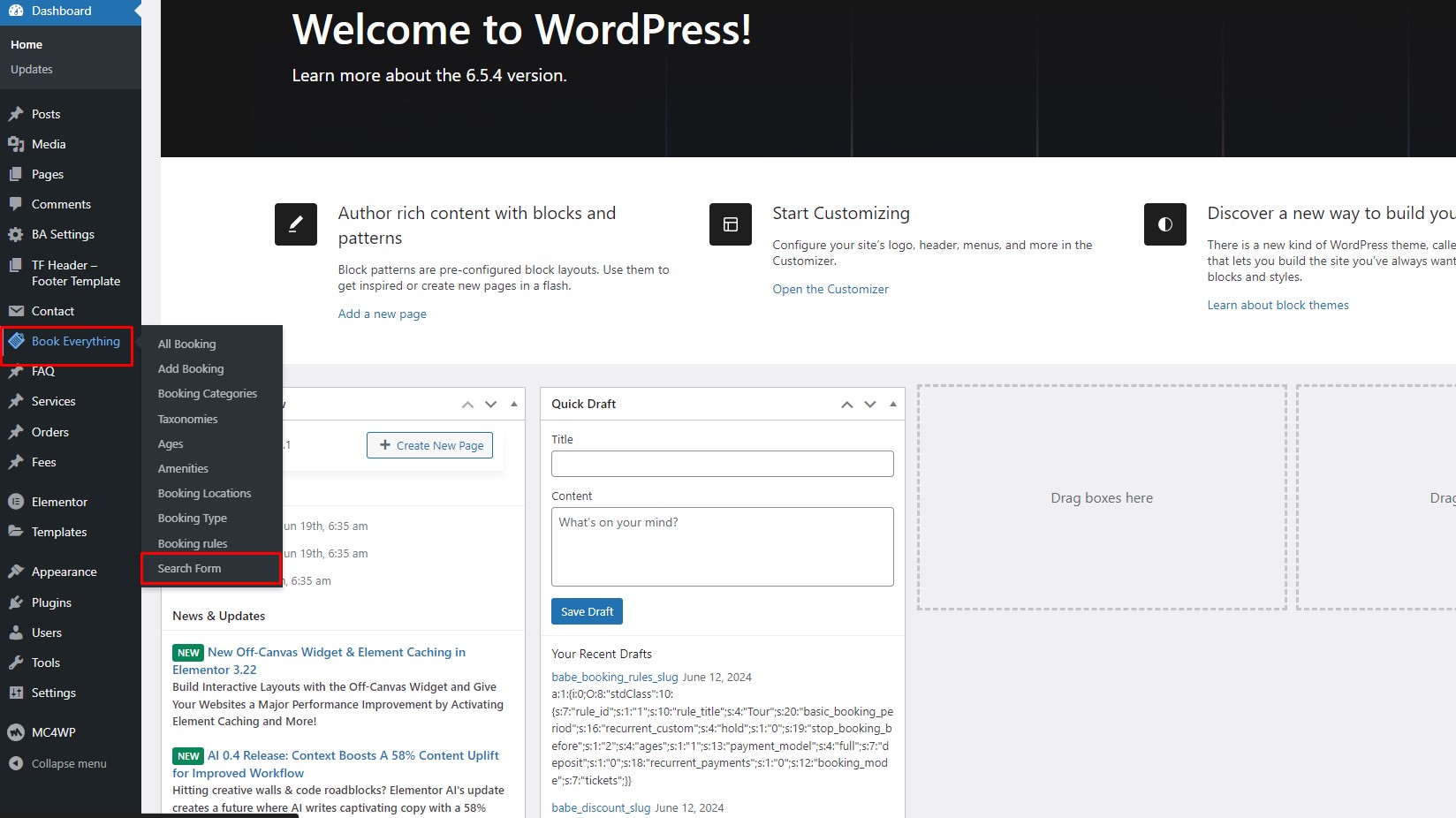Move Quick Draft widget up
1456x818 pixels.
coord(846,405)
